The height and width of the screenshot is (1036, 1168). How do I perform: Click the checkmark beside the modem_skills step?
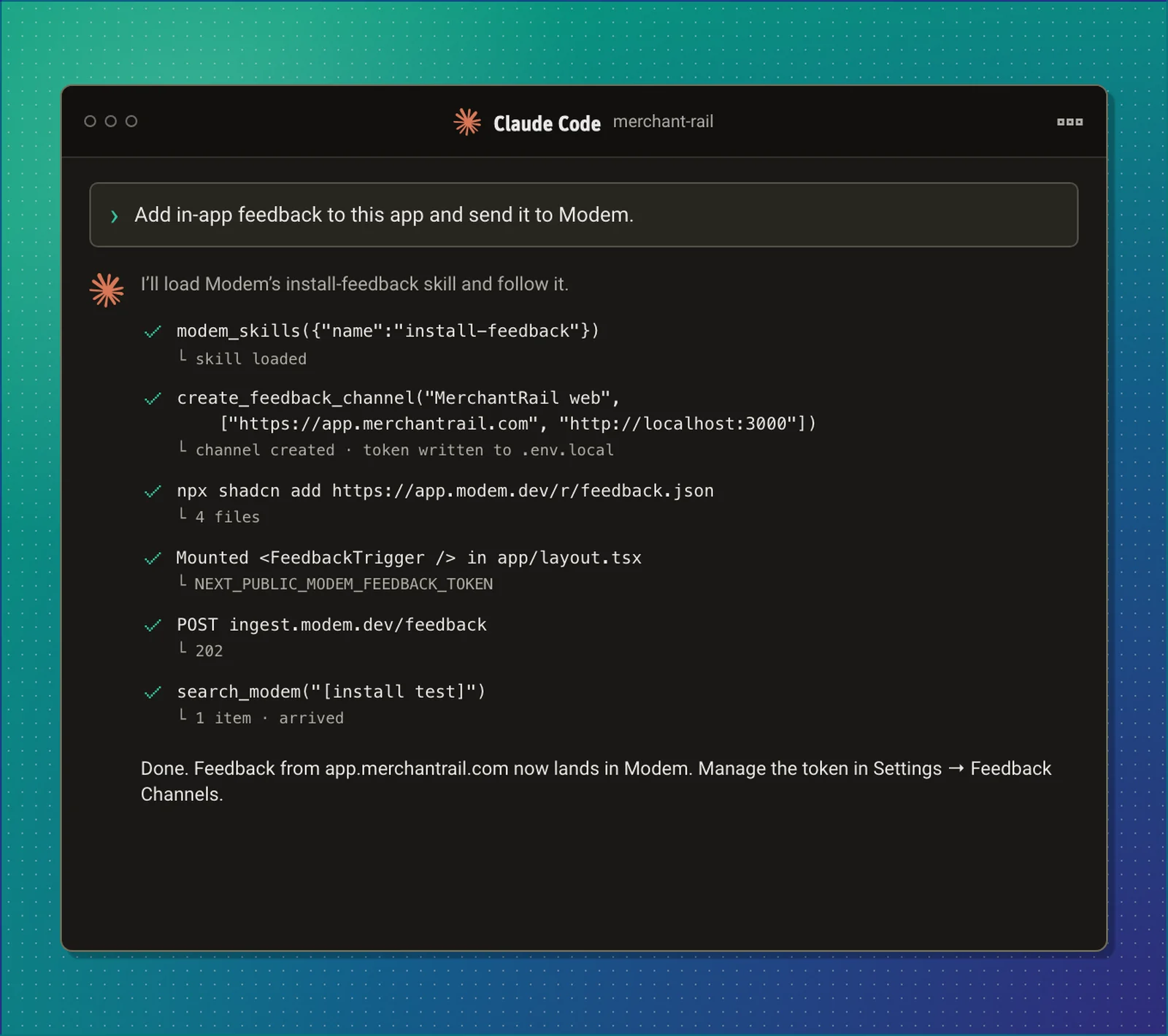pos(153,332)
